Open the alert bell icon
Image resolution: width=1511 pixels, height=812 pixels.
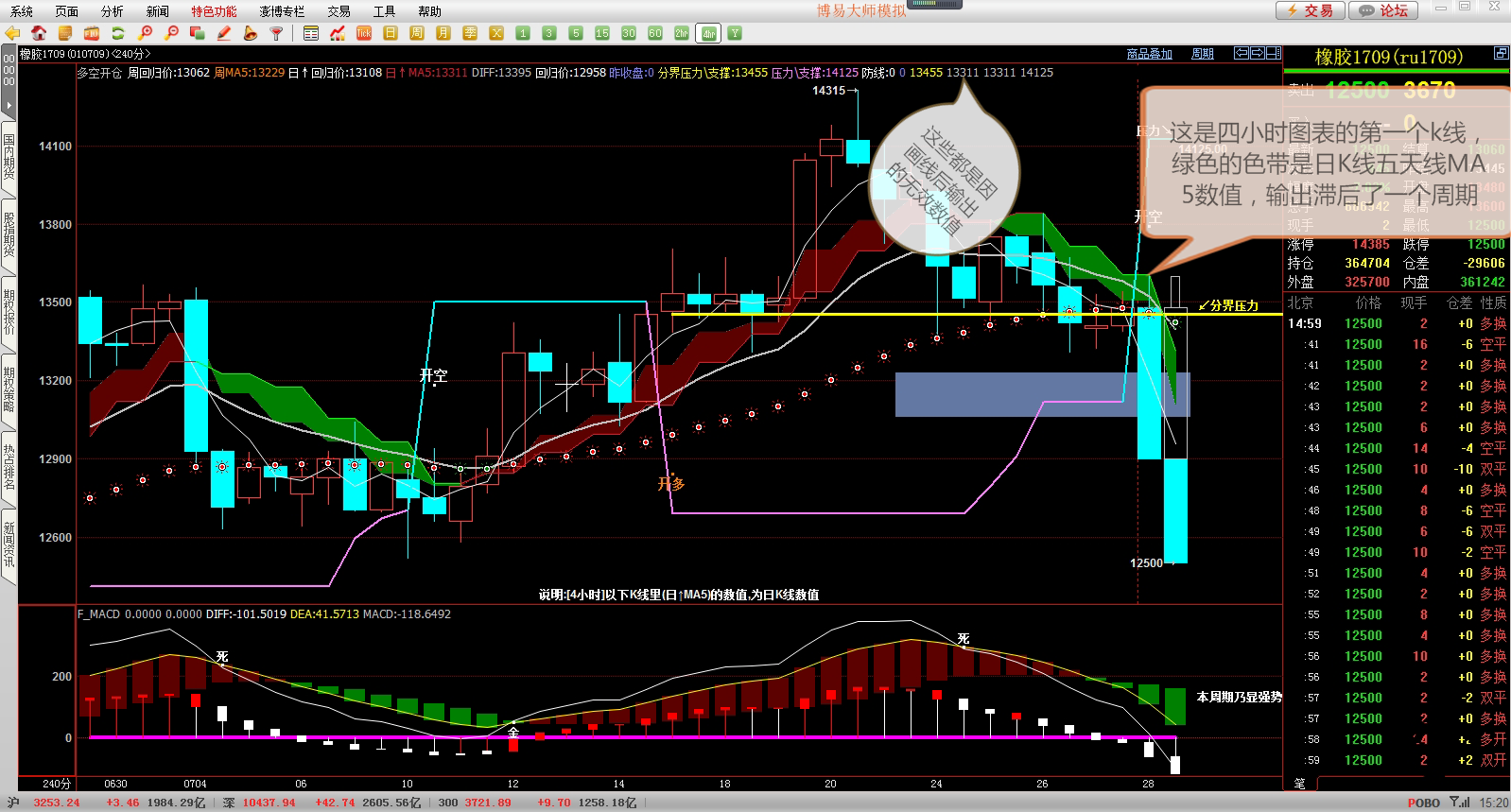[x=250, y=33]
